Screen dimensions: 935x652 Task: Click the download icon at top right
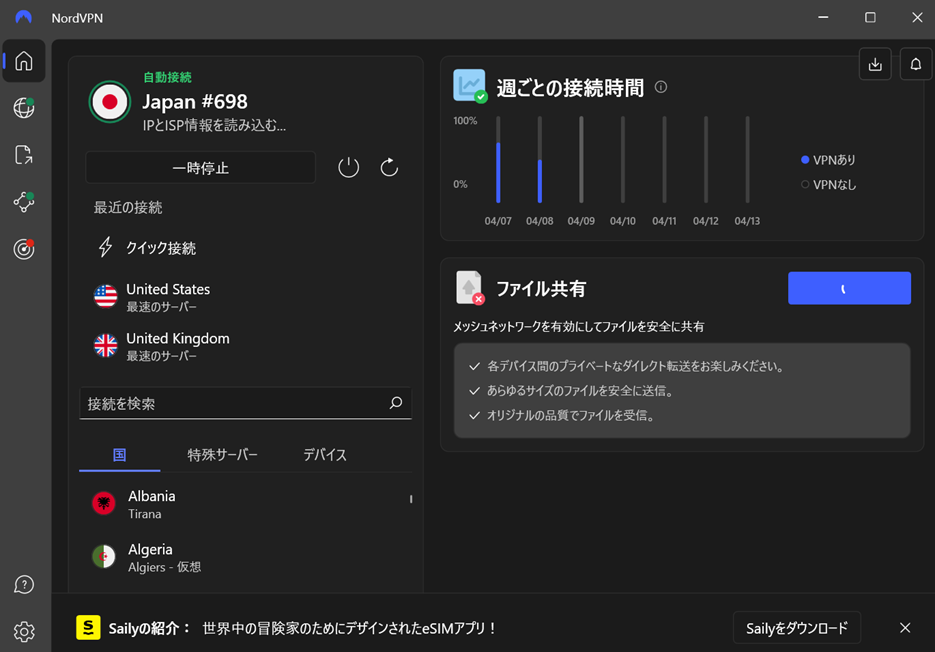pos(875,64)
